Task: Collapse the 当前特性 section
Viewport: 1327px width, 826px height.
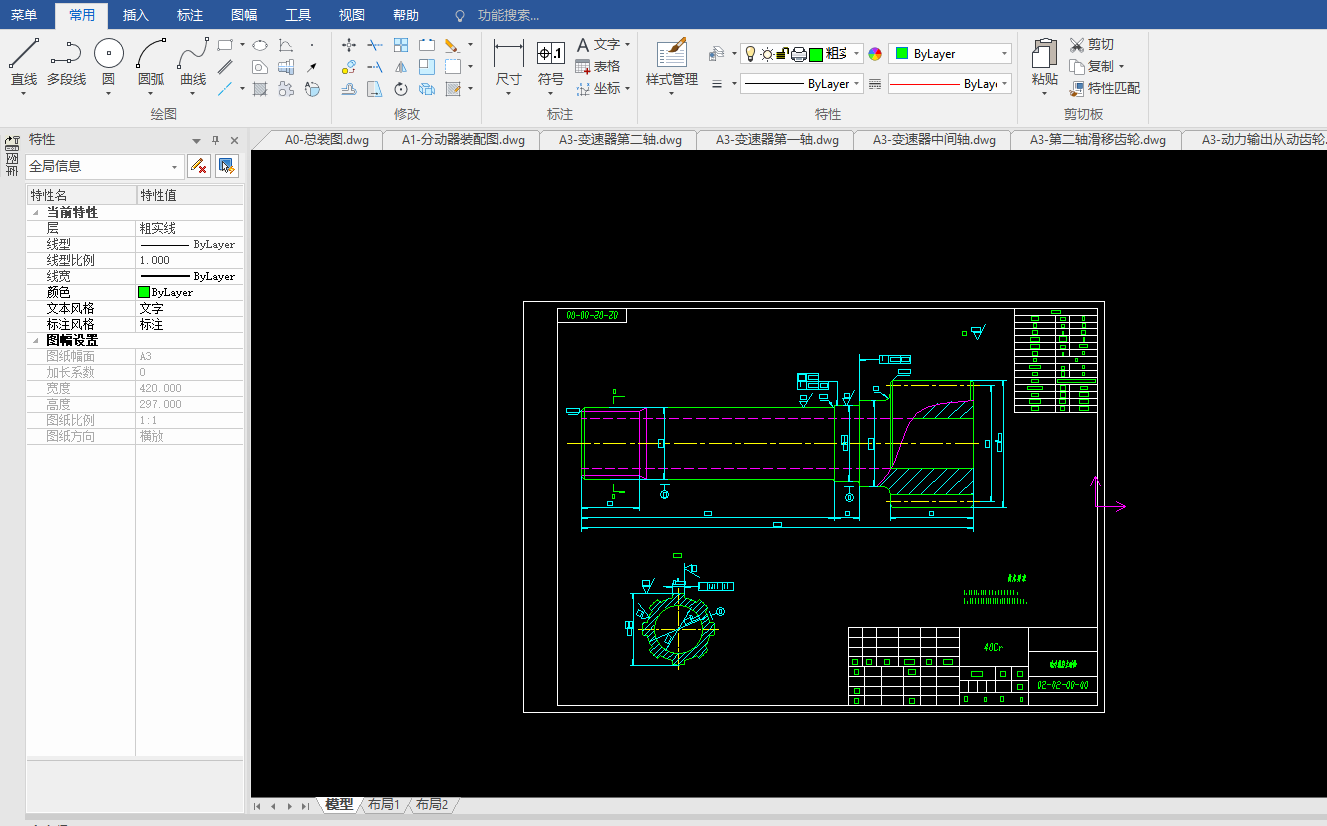Action: click(x=36, y=213)
